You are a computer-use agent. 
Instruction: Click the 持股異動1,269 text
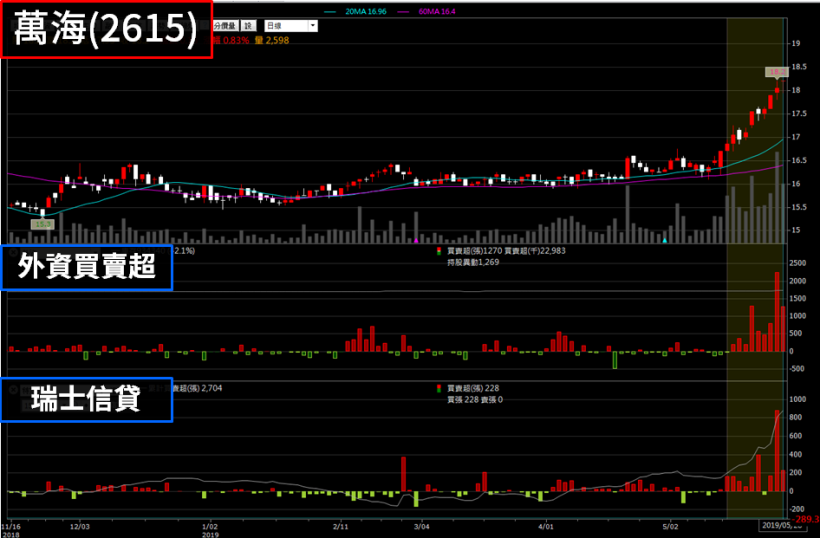[473, 262]
